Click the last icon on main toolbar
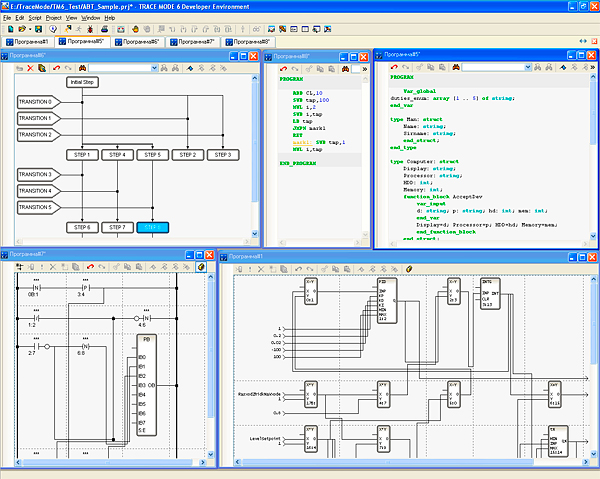600x479 pixels. click(328, 29)
